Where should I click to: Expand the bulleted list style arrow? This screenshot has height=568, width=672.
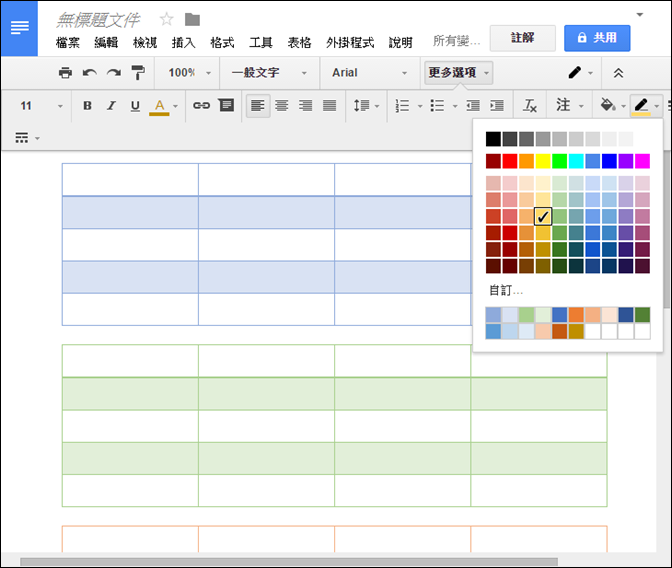(455, 106)
